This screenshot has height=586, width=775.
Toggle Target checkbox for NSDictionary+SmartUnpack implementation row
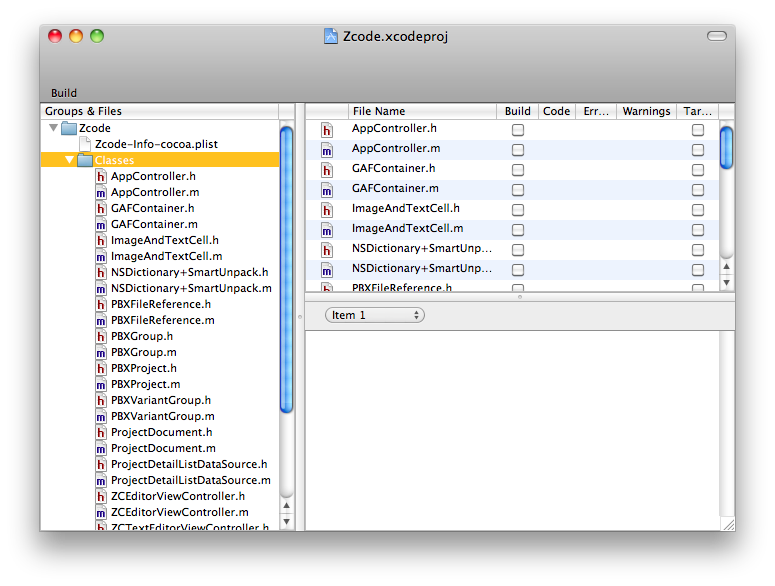pyautogui.click(x=697, y=270)
